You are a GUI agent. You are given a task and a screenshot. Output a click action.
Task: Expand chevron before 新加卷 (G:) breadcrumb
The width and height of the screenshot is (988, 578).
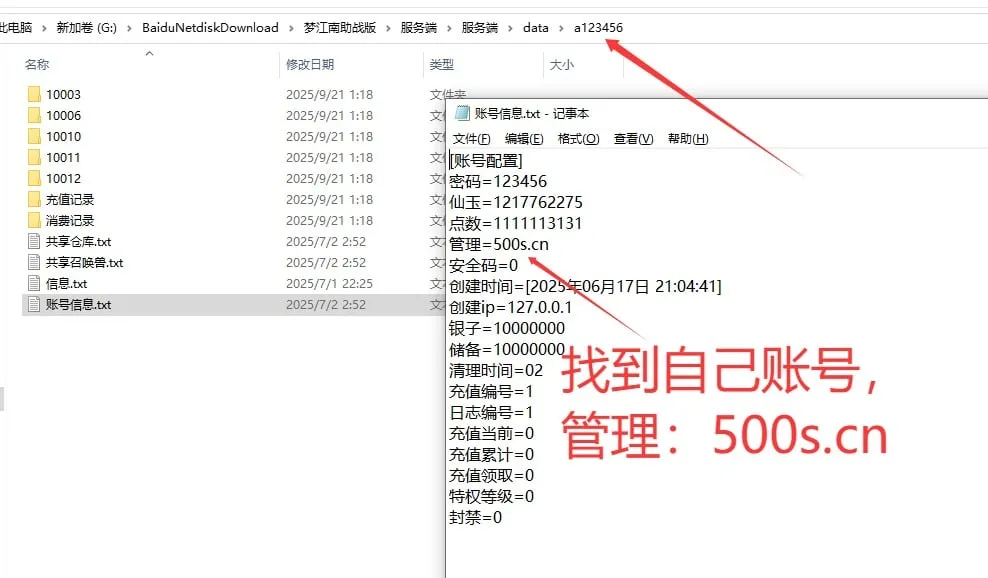(44, 28)
